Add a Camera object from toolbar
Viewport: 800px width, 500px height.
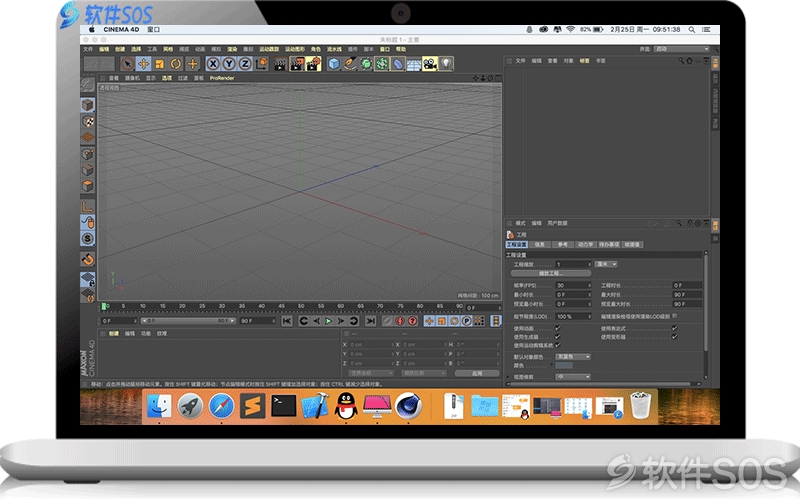pyautogui.click(x=430, y=64)
